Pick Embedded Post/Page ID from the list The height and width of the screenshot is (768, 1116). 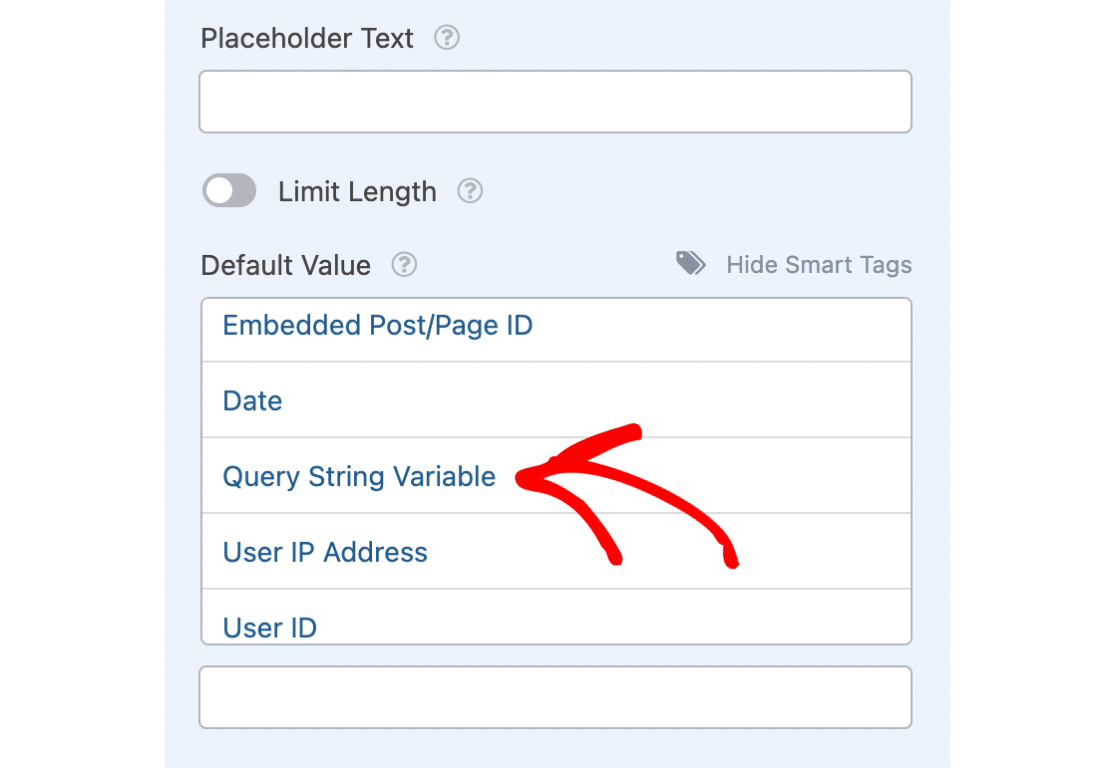(x=377, y=325)
